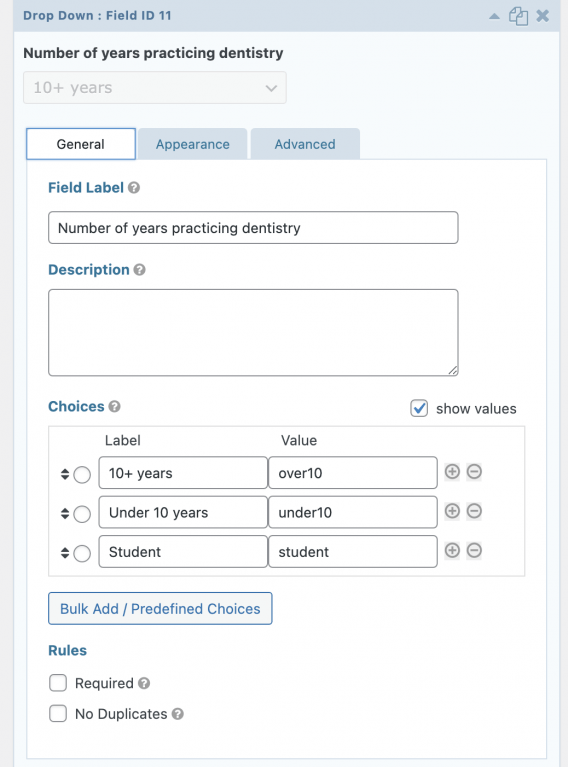Click the Choices help question mark icon

coord(114,406)
